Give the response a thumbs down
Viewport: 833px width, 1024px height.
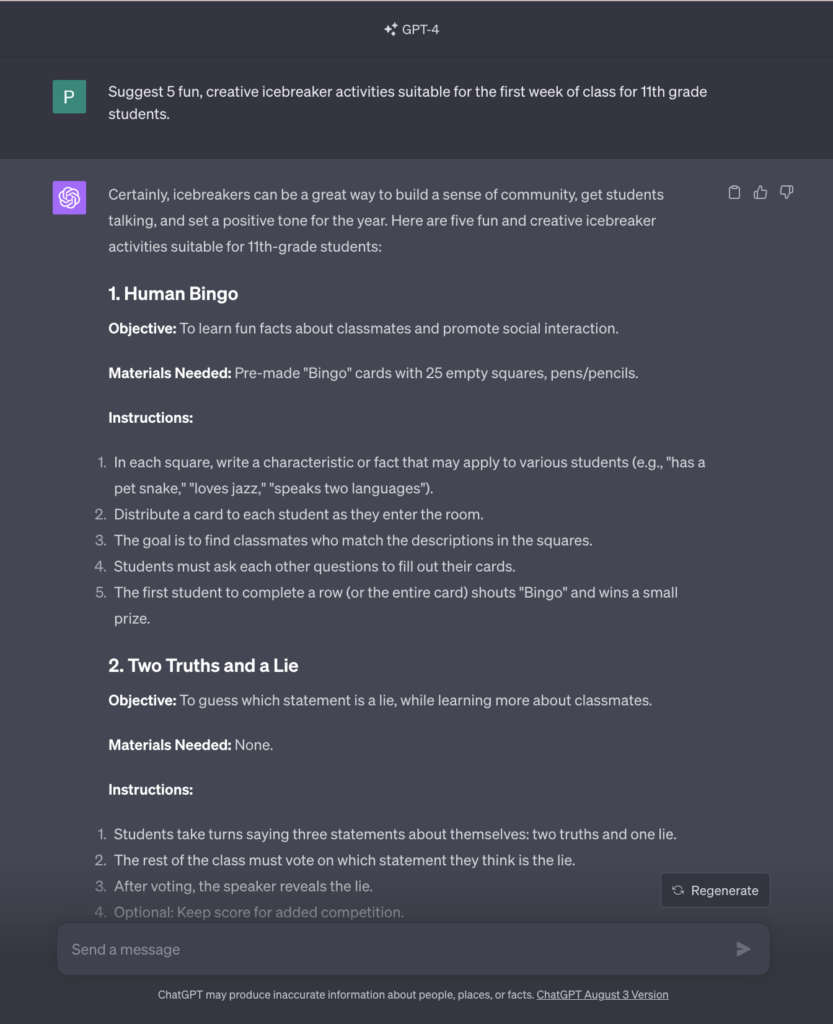click(787, 193)
